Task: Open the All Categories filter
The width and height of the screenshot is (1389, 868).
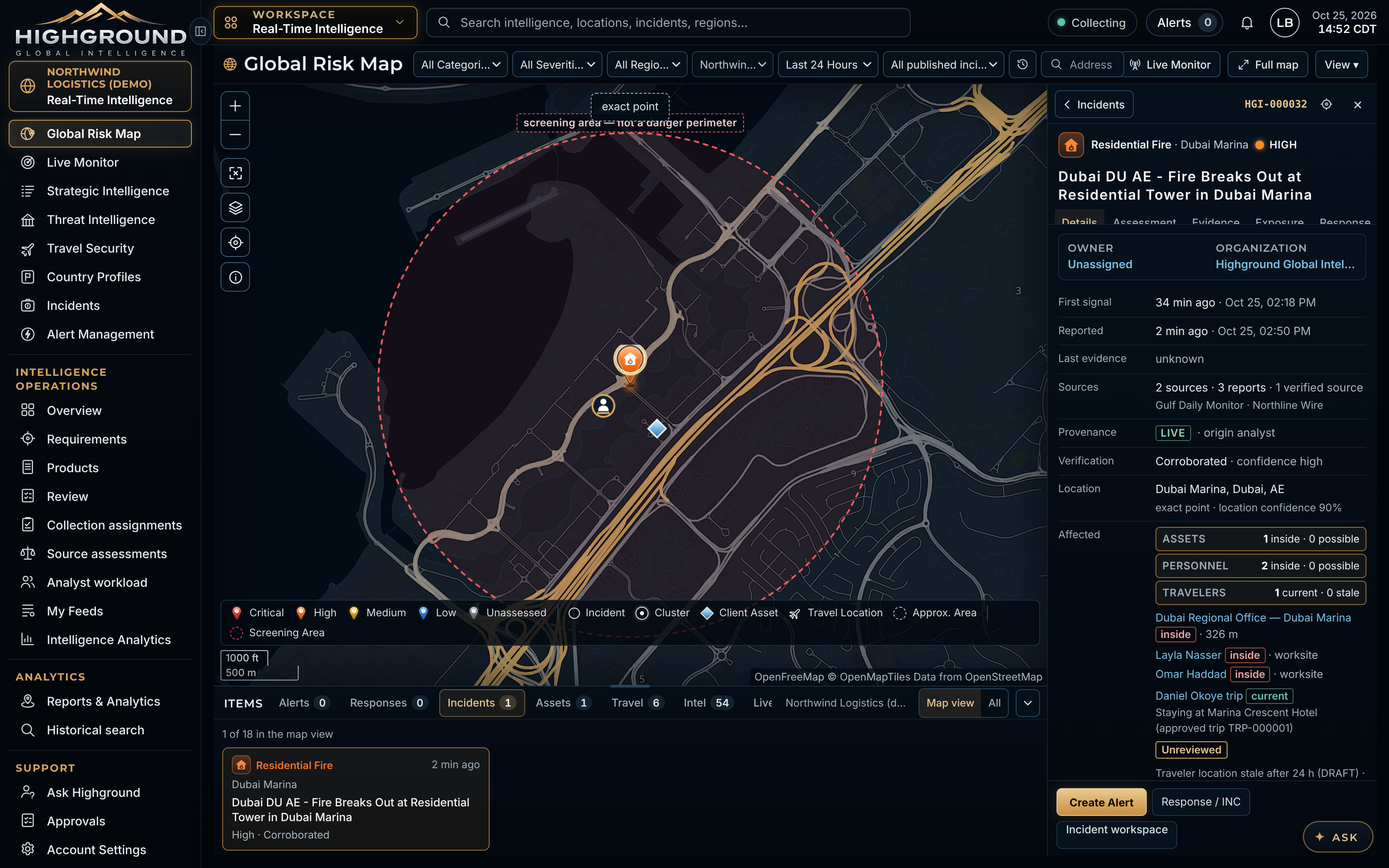Action: (x=460, y=64)
